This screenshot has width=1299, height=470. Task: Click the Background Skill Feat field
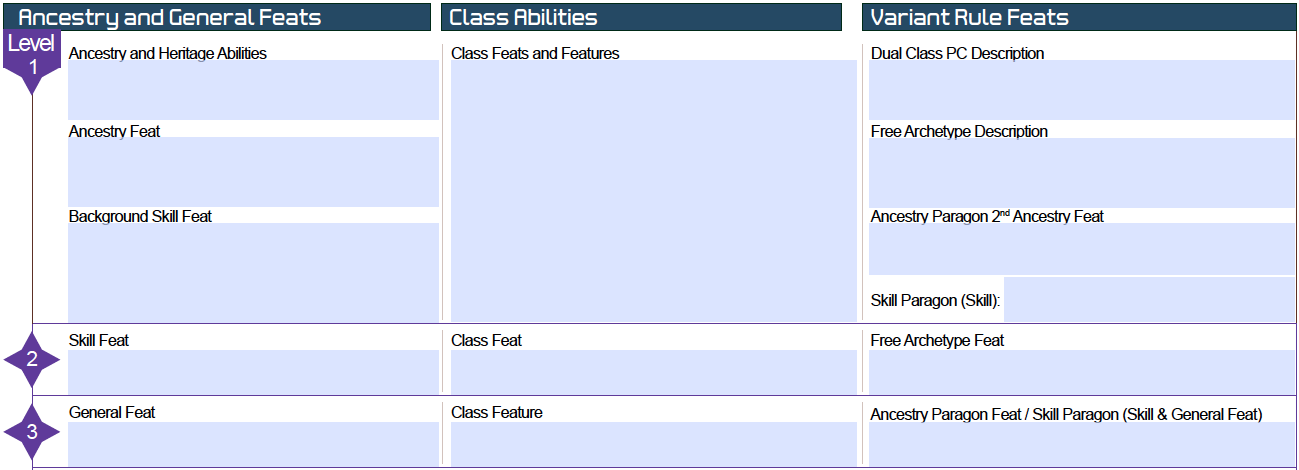tap(253, 272)
